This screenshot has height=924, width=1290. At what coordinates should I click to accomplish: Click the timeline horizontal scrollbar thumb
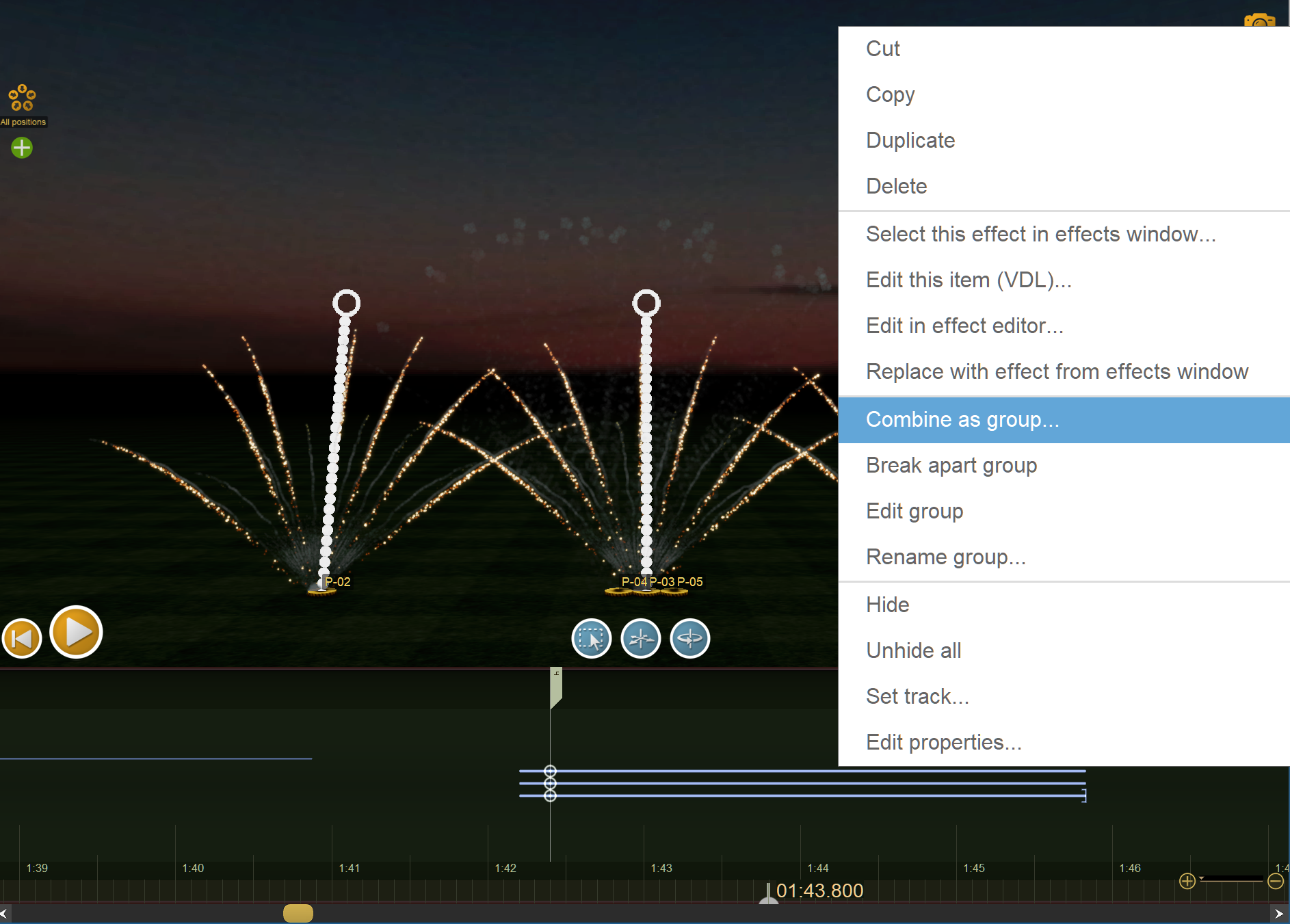(x=298, y=913)
